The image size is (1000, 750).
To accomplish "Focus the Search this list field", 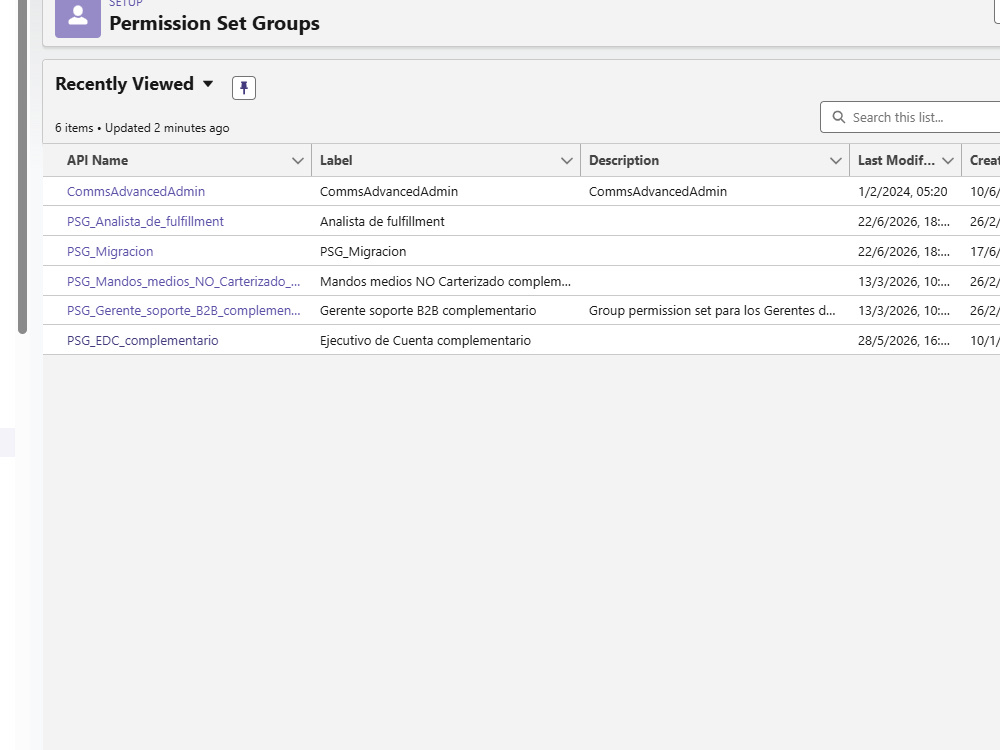I will (x=910, y=117).
